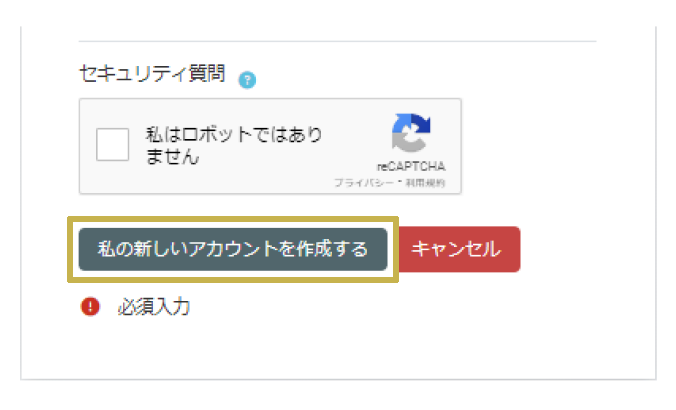Cancel account creation with red button
This screenshot has height=410, width=676.
(x=460, y=249)
